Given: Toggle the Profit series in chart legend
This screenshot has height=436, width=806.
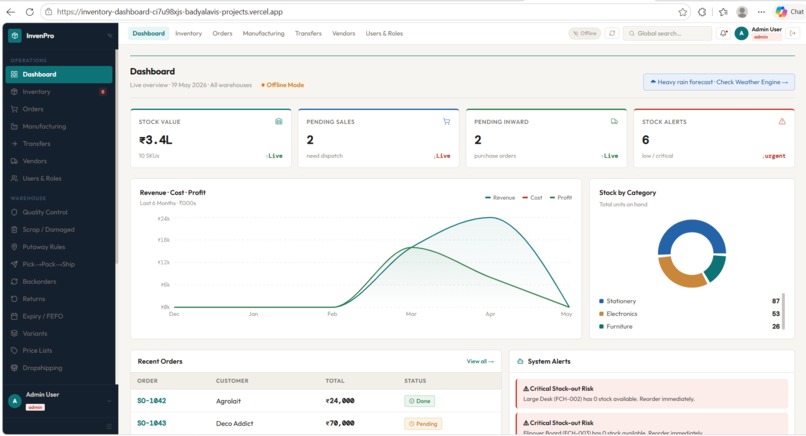Looking at the screenshot, I should [x=561, y=198].
